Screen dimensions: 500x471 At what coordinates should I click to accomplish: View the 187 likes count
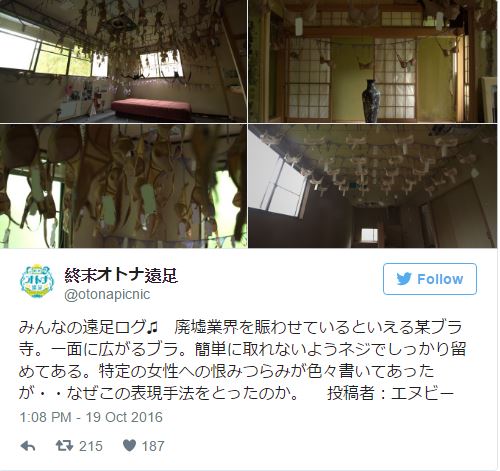tap(153, 446)
